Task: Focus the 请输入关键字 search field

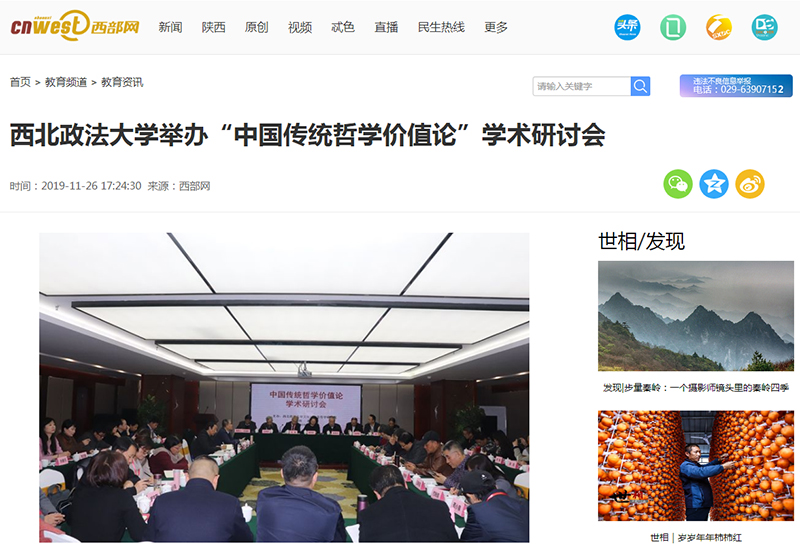Action: coord(582,86)
